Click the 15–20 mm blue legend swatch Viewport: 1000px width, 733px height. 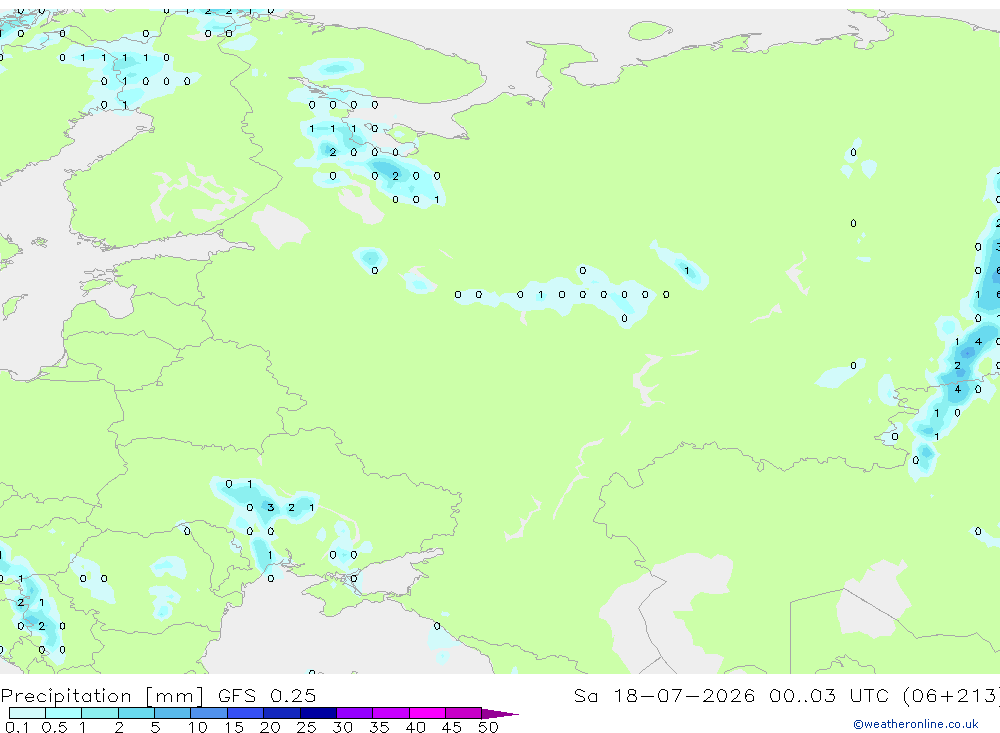246,713
